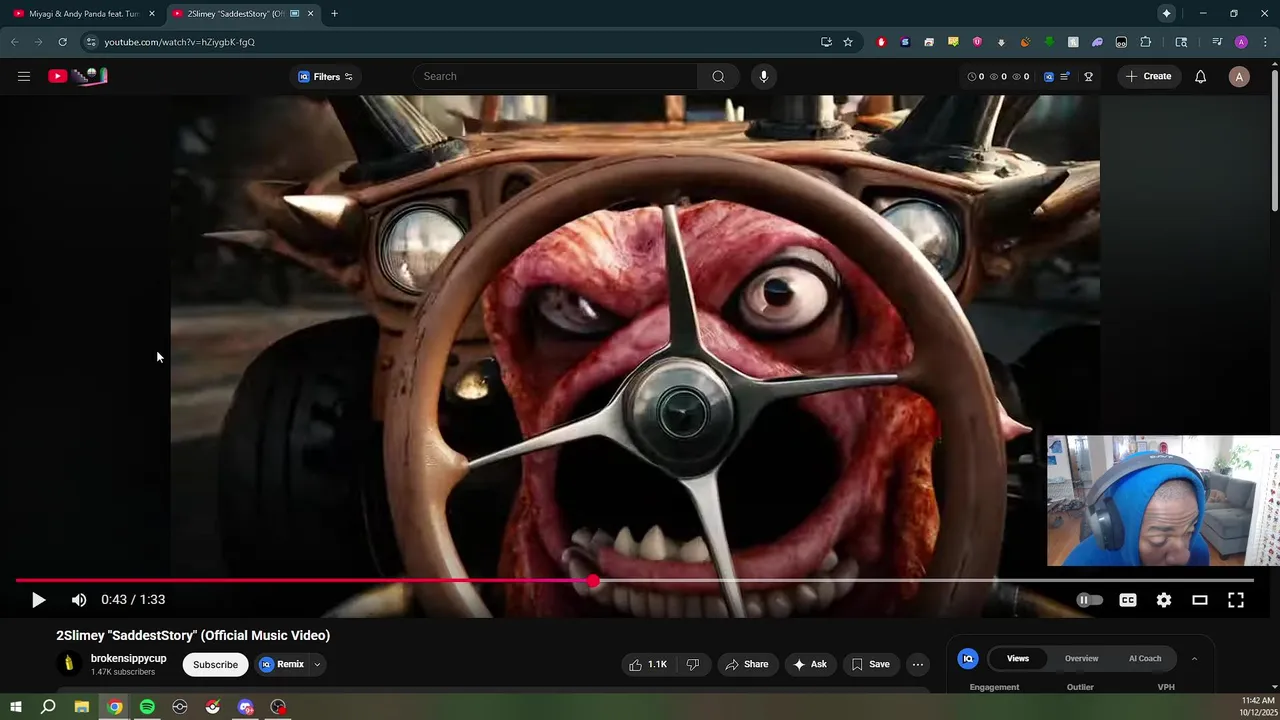Save video to playlist
This screenshot has height=720, width=1280.
point(870,664)
